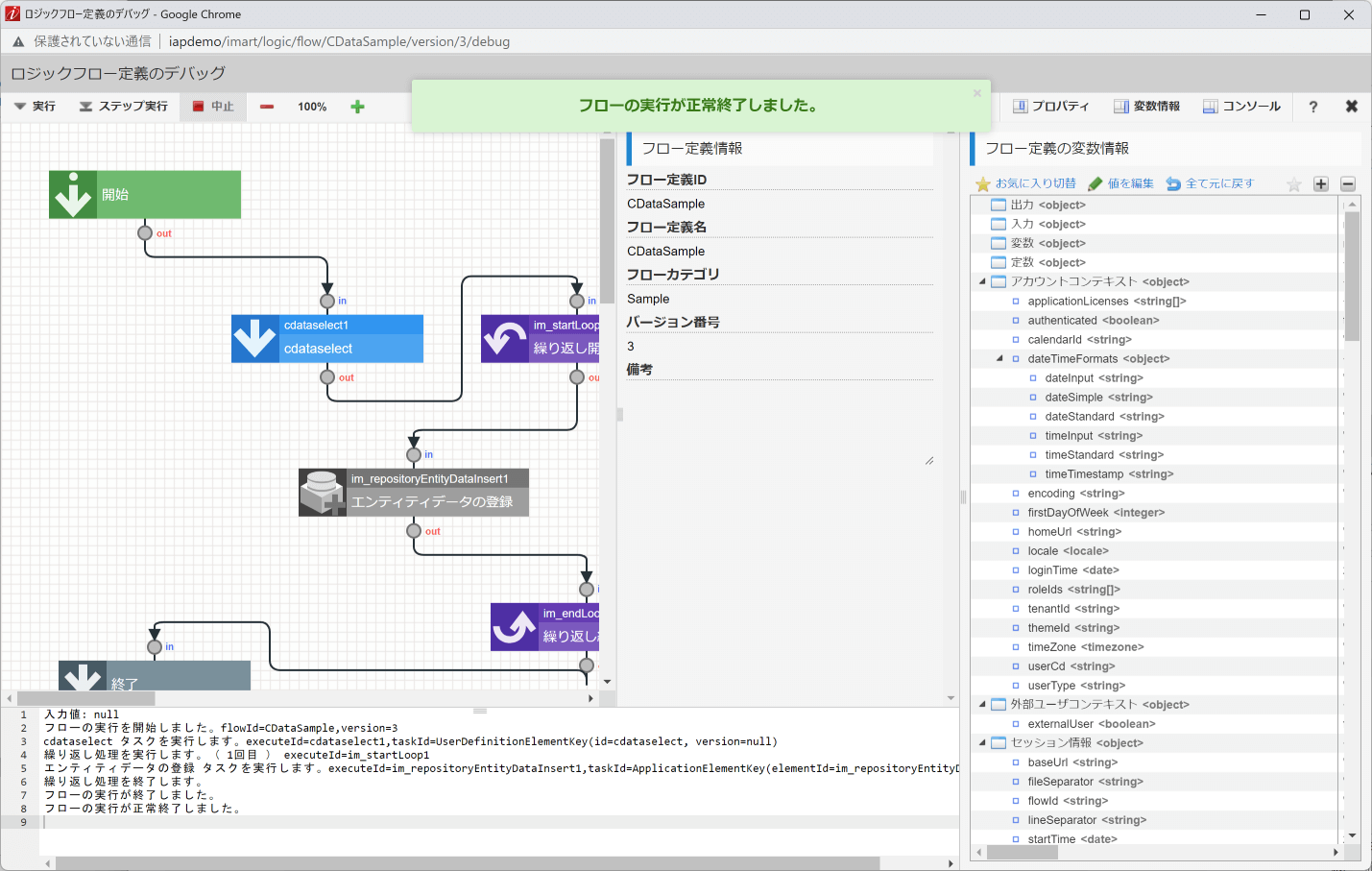The image size is (1372, 871).
Task: Zoom in with the green plus icon
Action: [356, 107]
